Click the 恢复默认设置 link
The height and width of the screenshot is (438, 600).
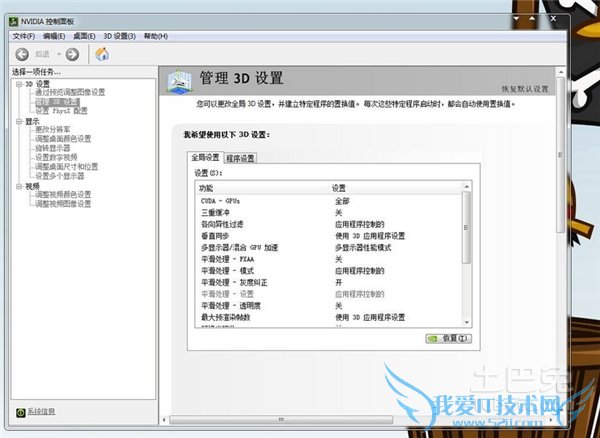click(x=525, y=89)
